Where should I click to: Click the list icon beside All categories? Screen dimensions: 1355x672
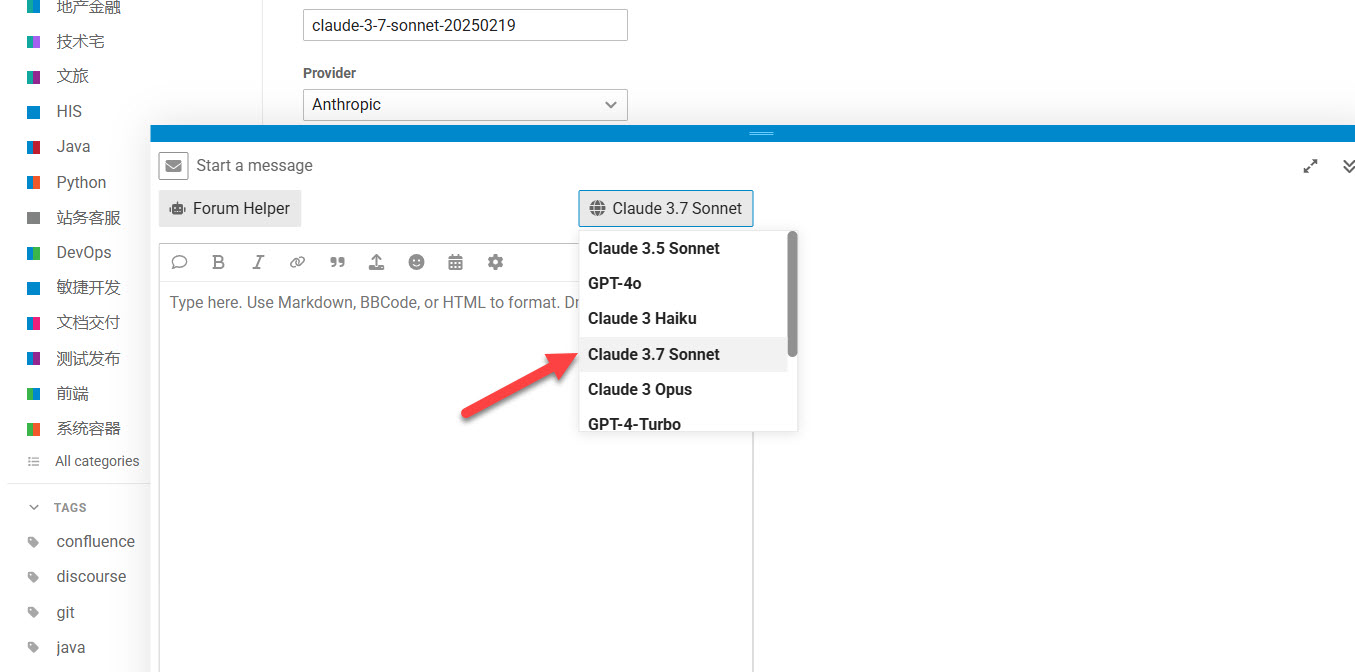(34, 461)
